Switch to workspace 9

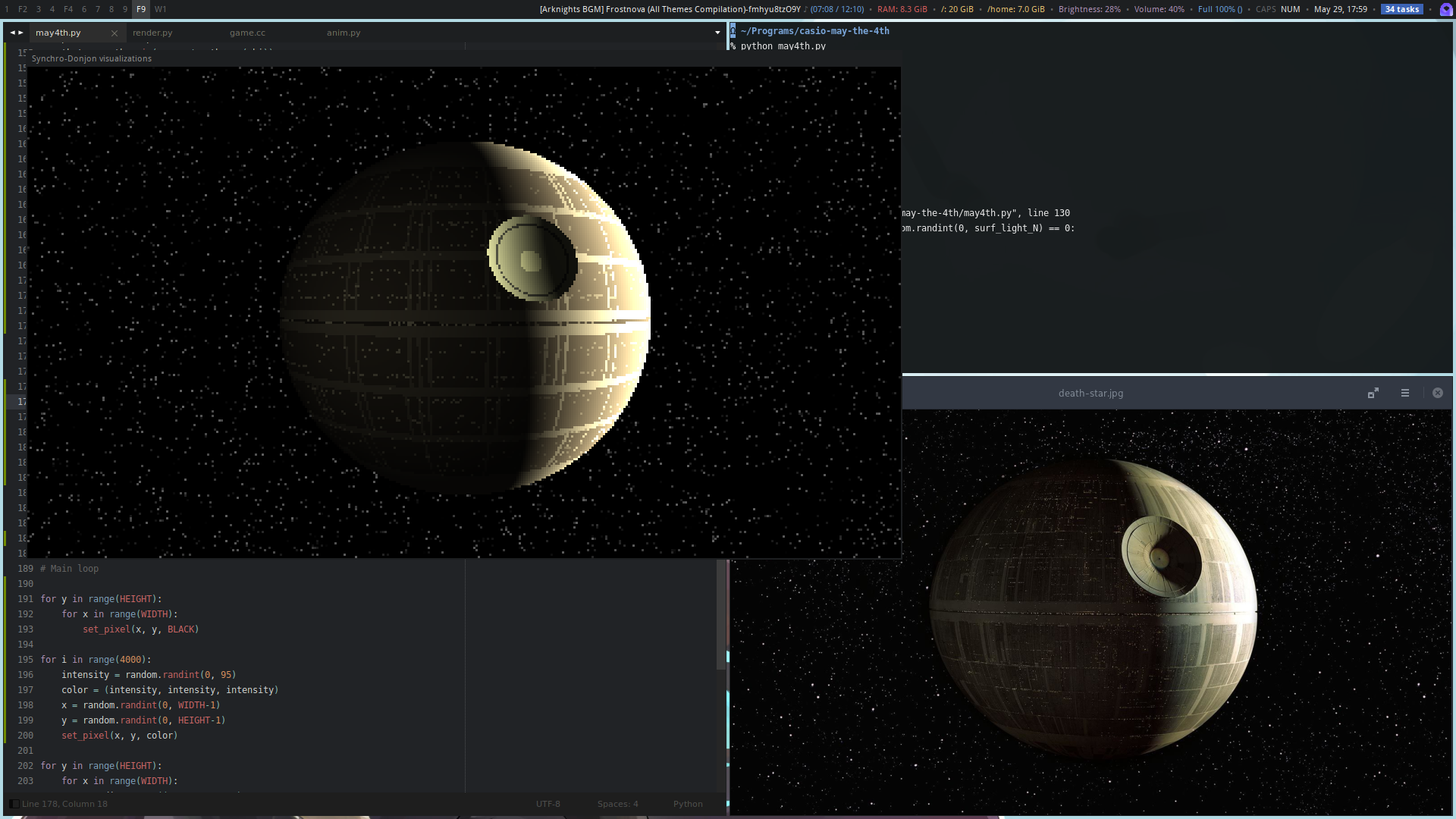click(125, 9)
